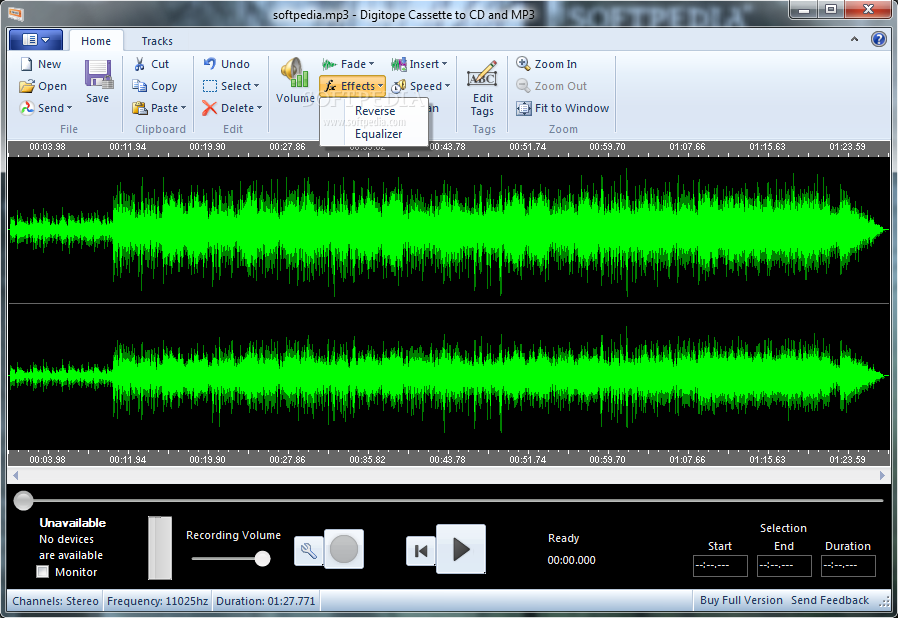Open recording settings wrench icon
Image resolution: width=898 pixels, height=618 pixels.
309,551
